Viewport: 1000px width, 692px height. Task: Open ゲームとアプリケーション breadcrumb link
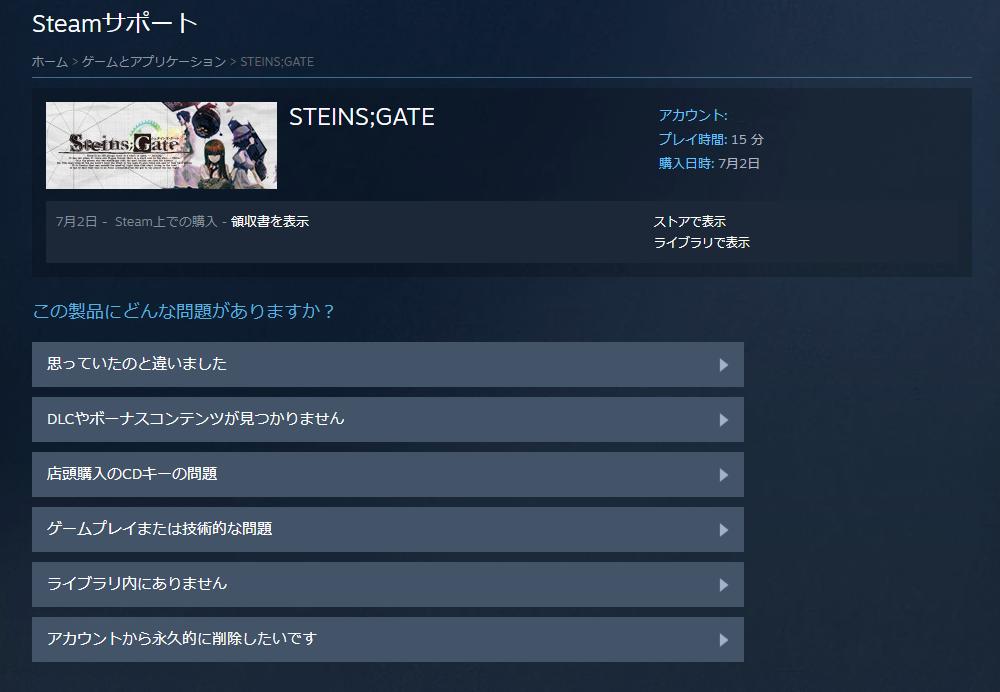point(154,61)
